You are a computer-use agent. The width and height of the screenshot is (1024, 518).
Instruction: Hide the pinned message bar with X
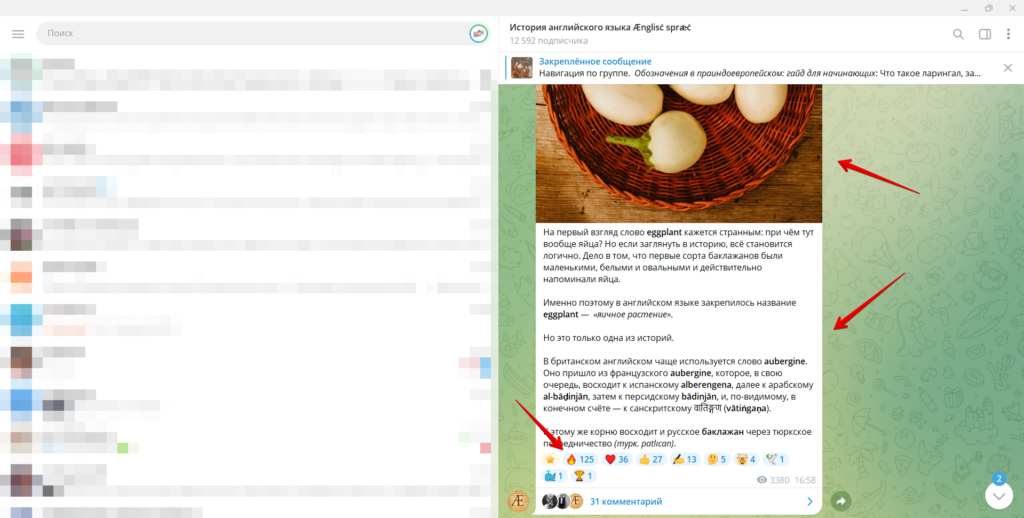pyautogui.click(x=1008, y=67)
